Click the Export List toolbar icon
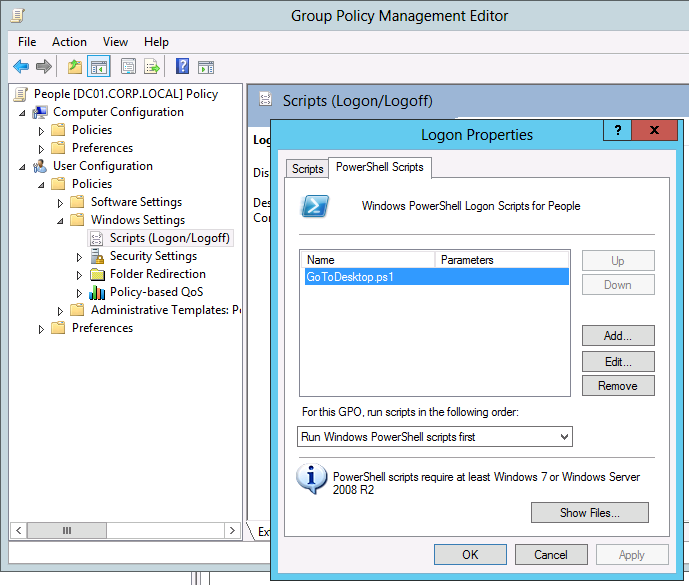Screen dimensions: 689x585 pyautogui.click(x=152, y=67)
